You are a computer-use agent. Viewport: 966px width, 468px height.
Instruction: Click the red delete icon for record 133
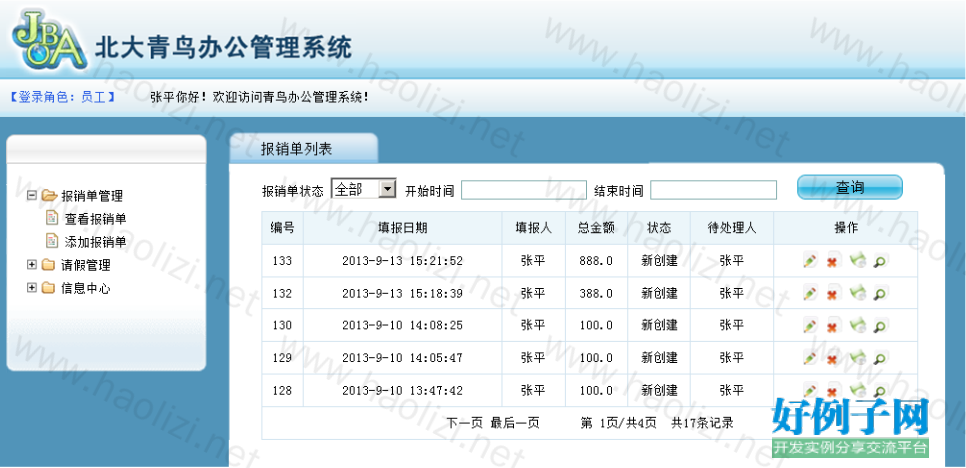click(x=832, y=262)
